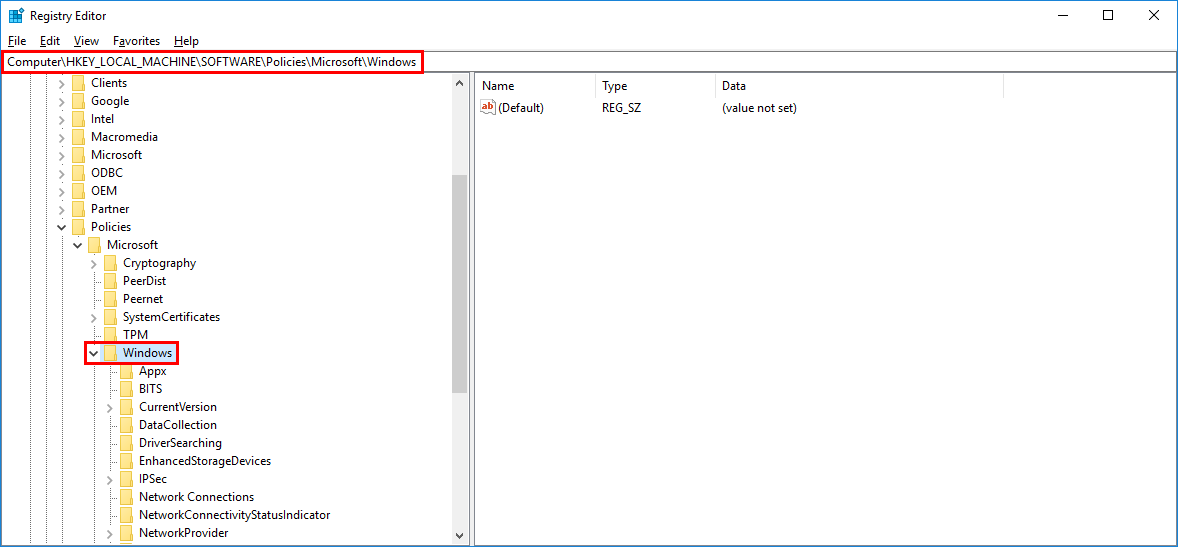Open the Edit menu

(x=50, y=41)
